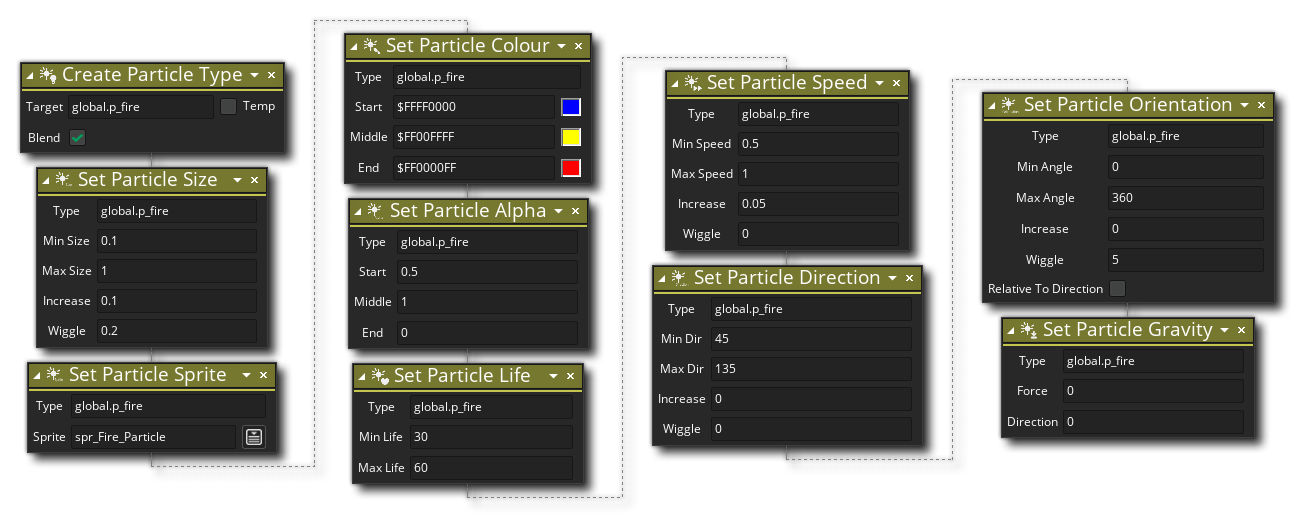
Task: Click the Set Particle Direction node icon
Action: [680, 278]
